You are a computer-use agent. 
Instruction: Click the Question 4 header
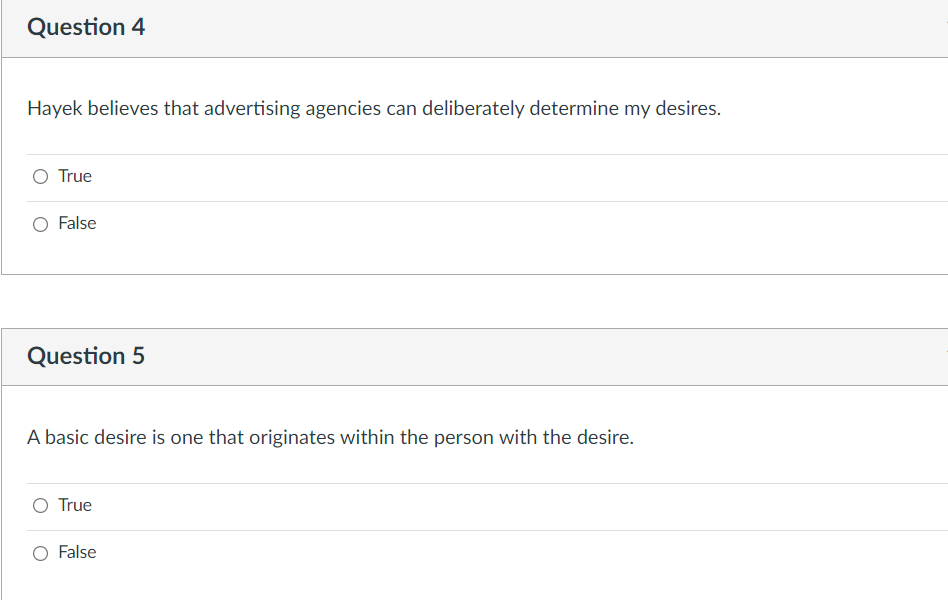point(86,27)
